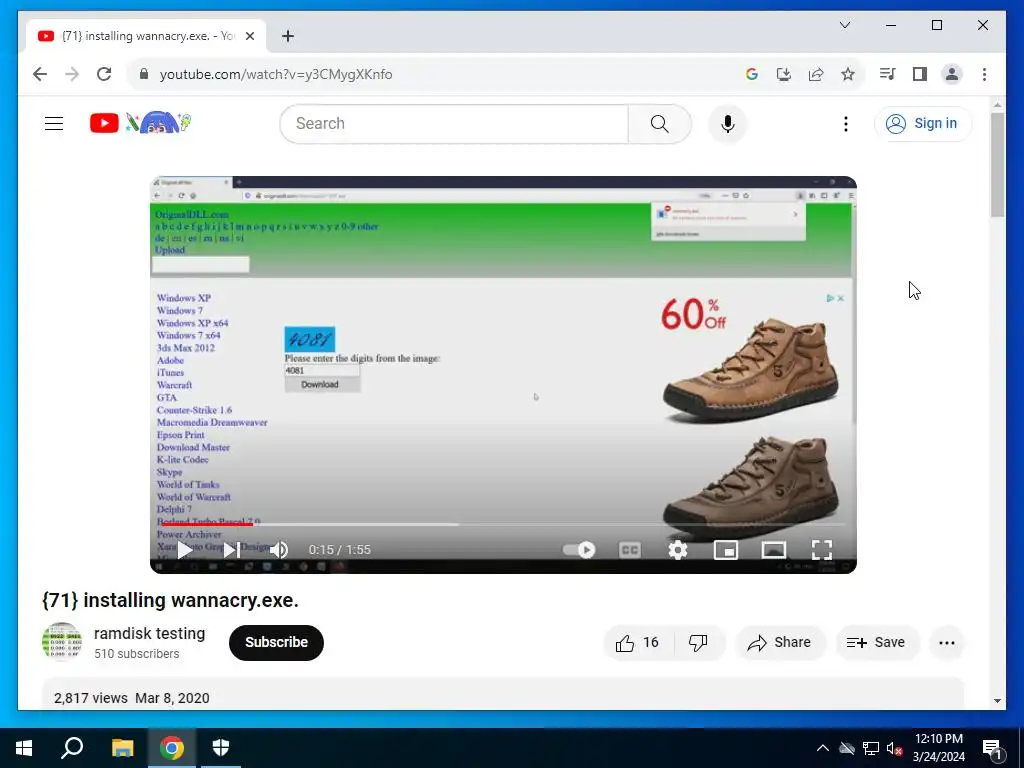Click ramdisk testing channel avatar
This screenshot has height=768, width=1024.
tap(61, 641)
